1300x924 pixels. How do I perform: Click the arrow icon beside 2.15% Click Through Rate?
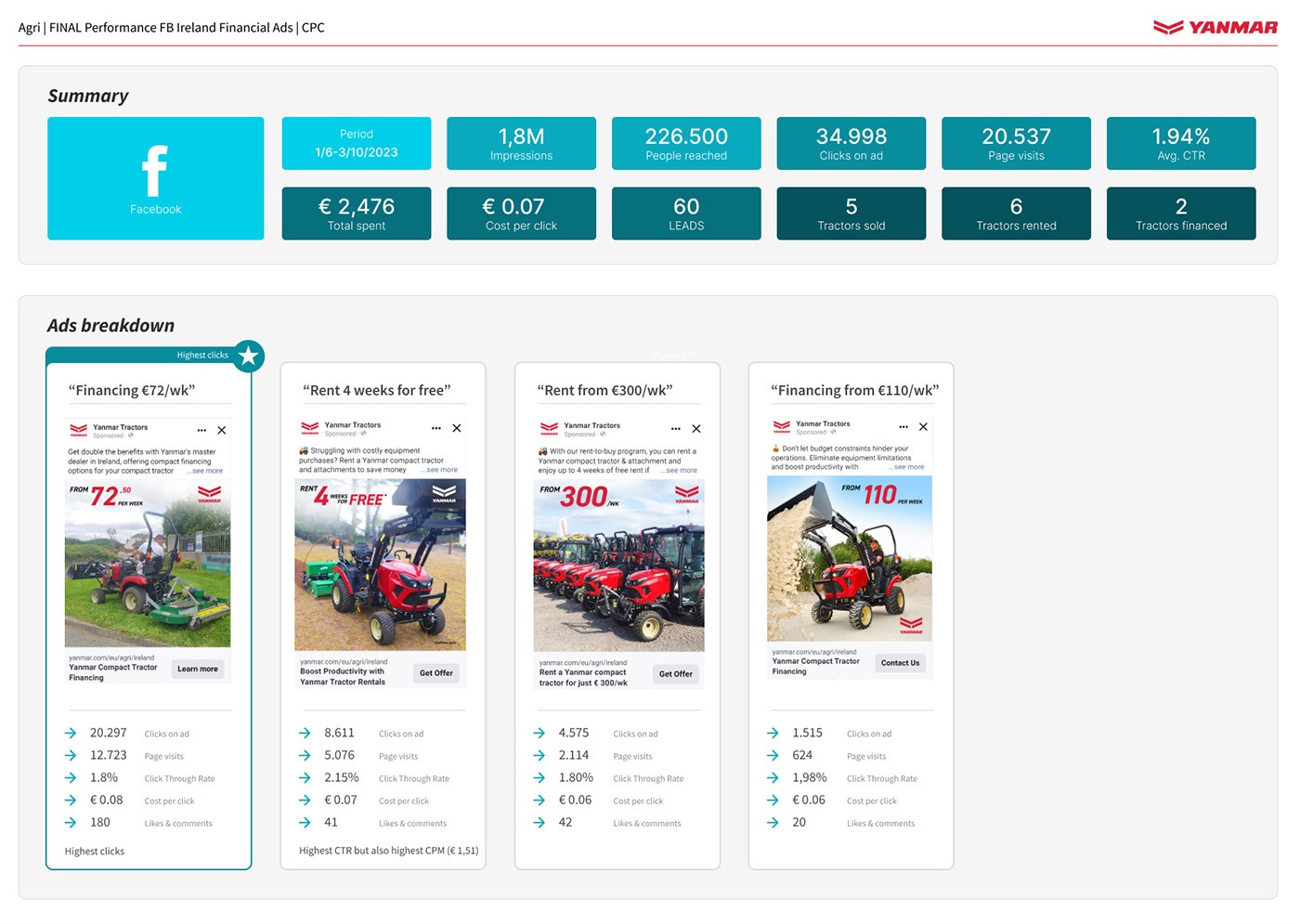click(305, 778)
